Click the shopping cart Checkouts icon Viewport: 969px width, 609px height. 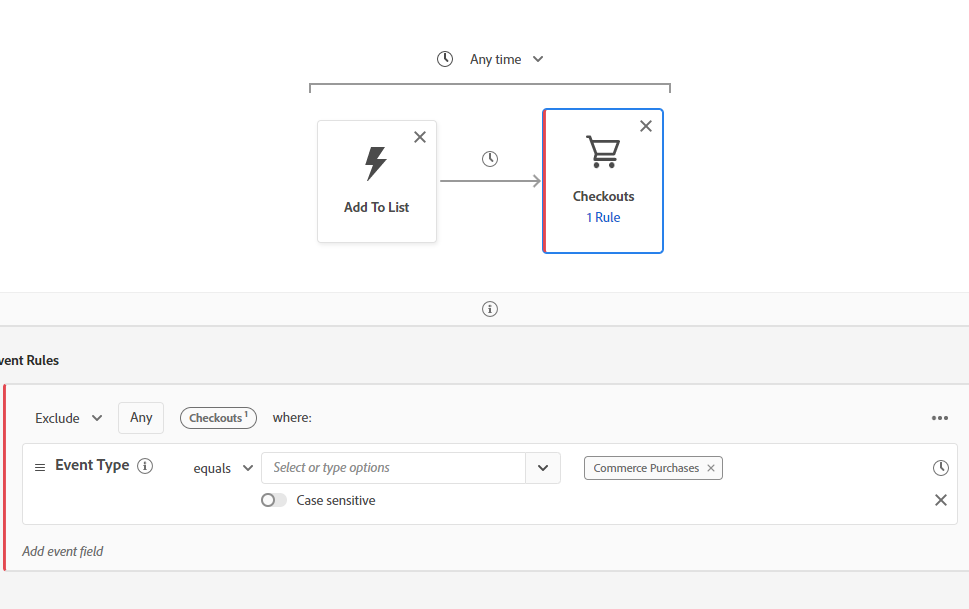coord(602,152)
